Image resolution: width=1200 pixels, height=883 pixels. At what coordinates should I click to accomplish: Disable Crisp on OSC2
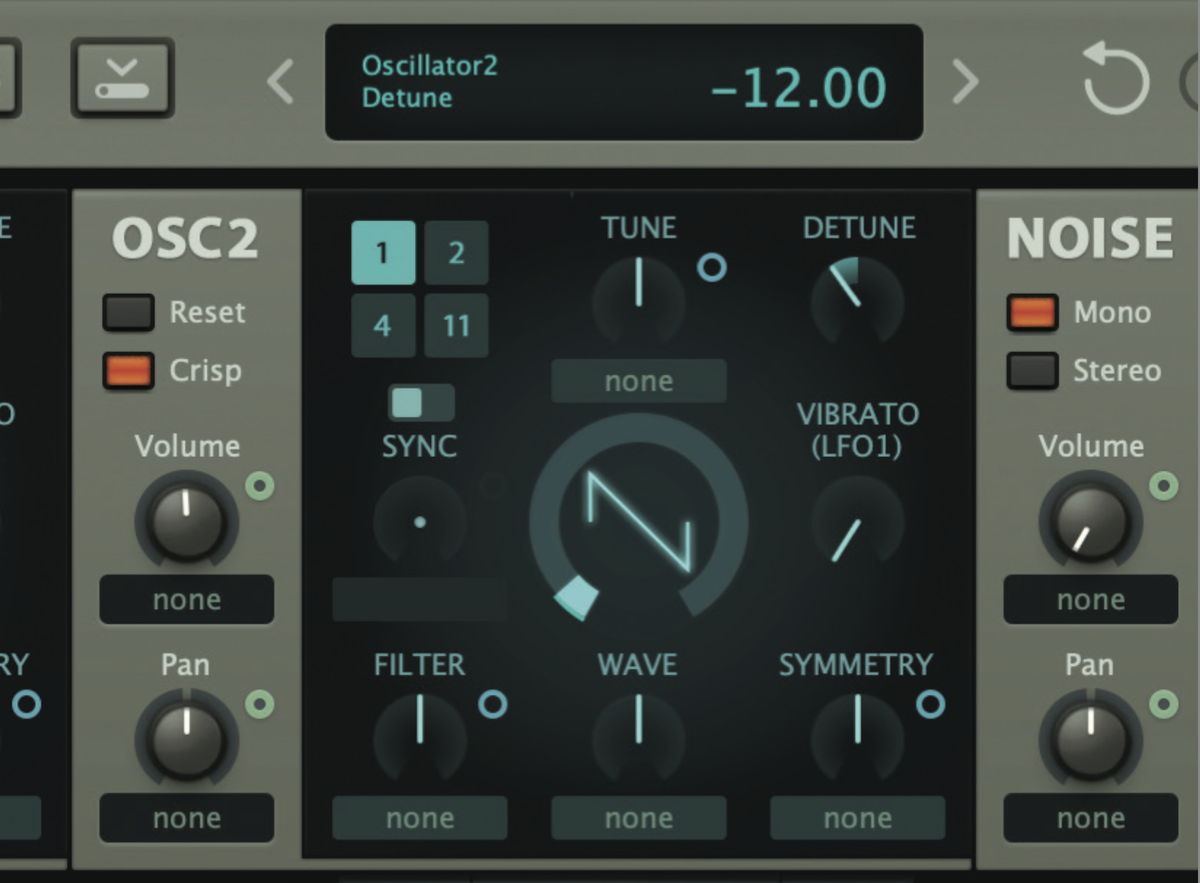tap(128, 371)
